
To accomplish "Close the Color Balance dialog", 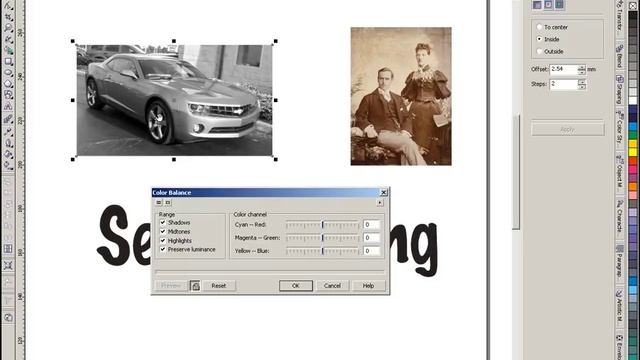I will click(383, 193).
